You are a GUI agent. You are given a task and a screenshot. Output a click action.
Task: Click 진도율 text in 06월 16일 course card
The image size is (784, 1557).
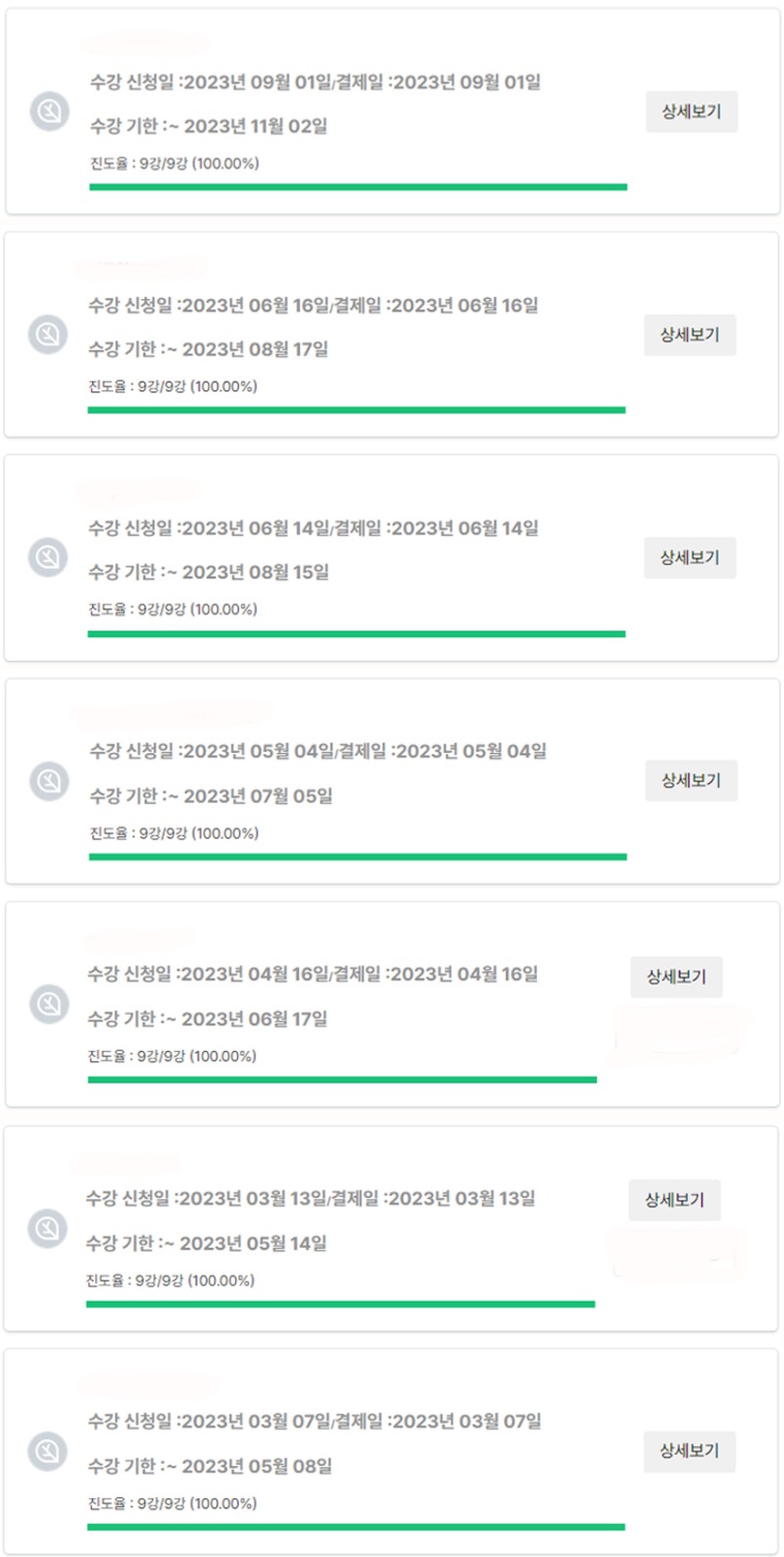172,386
